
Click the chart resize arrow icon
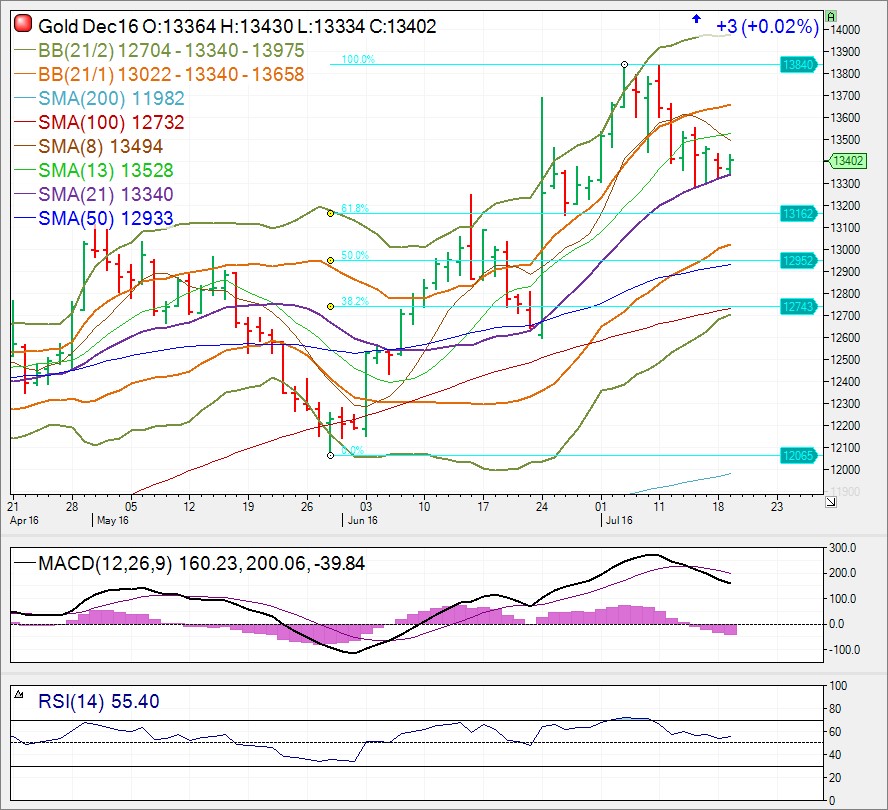pyautogui.click(x=830, y=502)
